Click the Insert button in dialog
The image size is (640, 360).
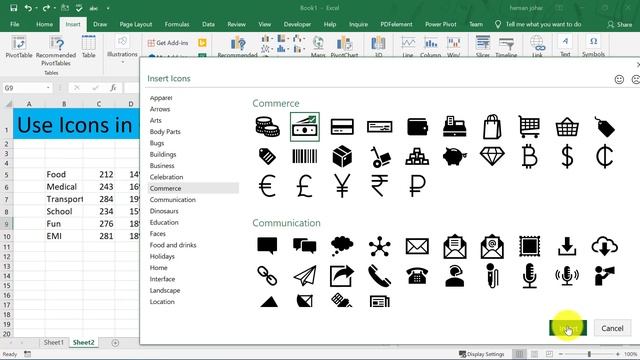568,328
